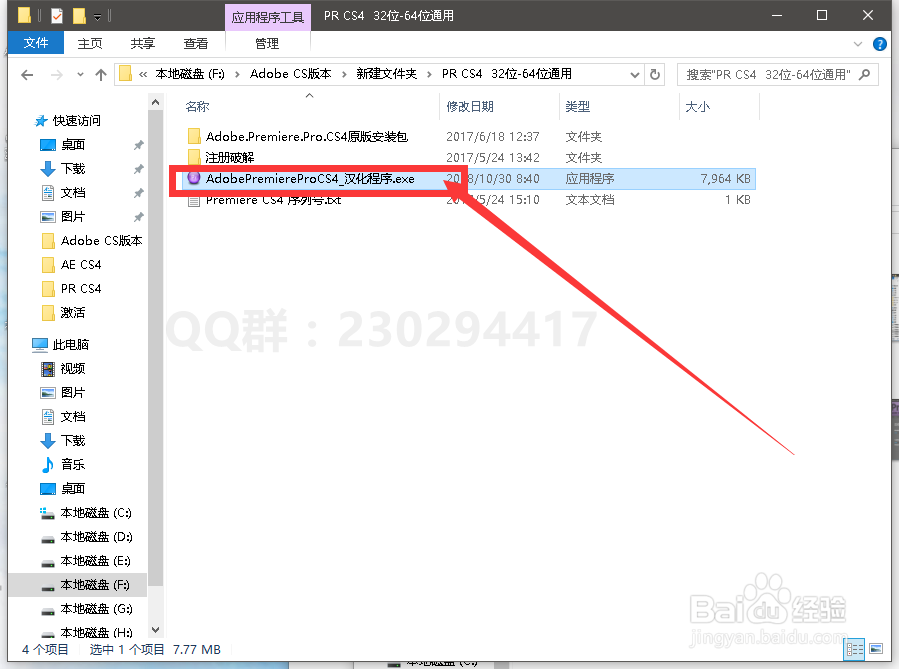Viewport: 899px width, 669px height.
Task: Open the 管理 ribbon tab
Action: (267, 44)
